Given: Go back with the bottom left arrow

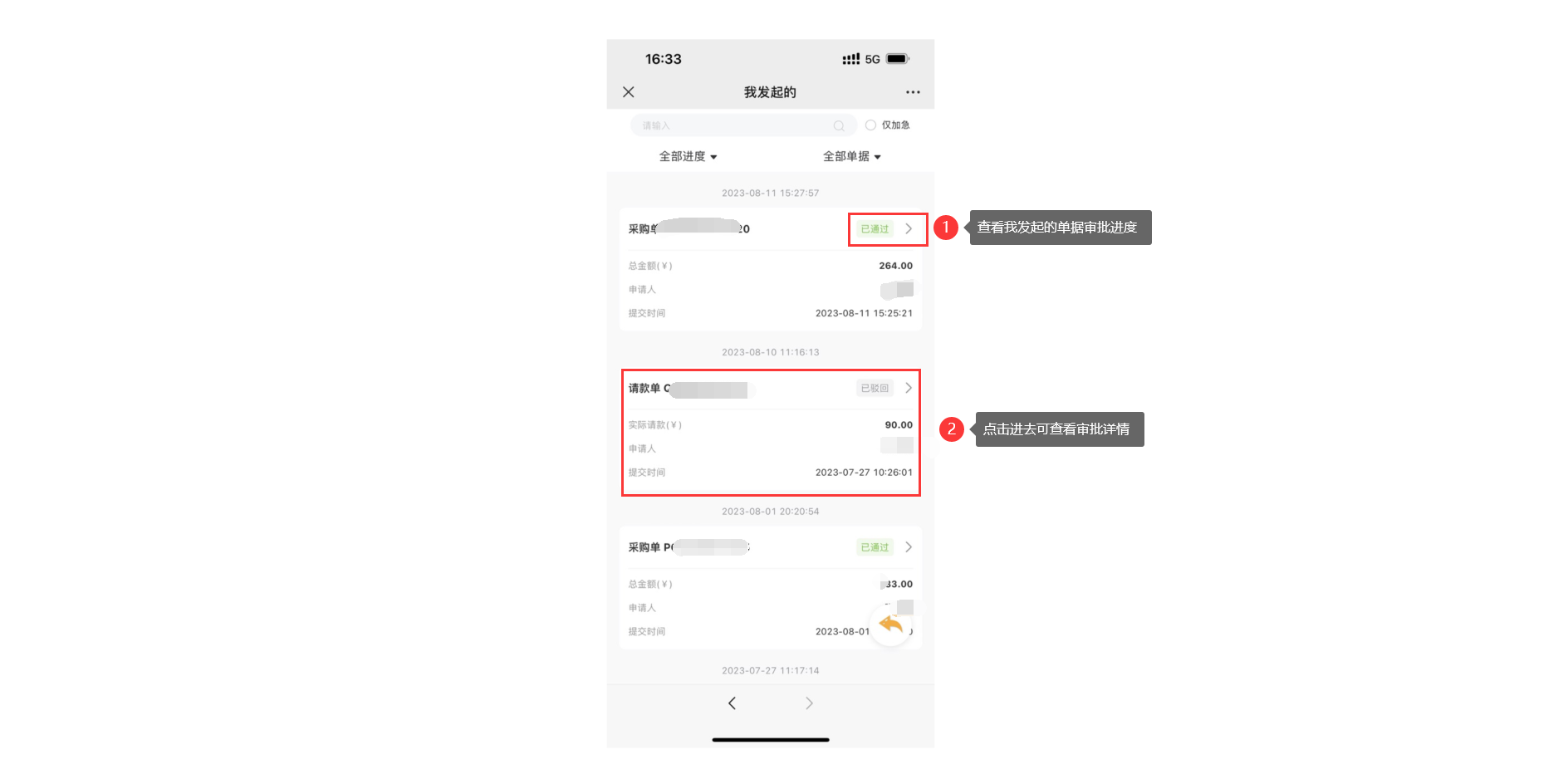Looking at the screenshot, I should click(x=732, y=703).
